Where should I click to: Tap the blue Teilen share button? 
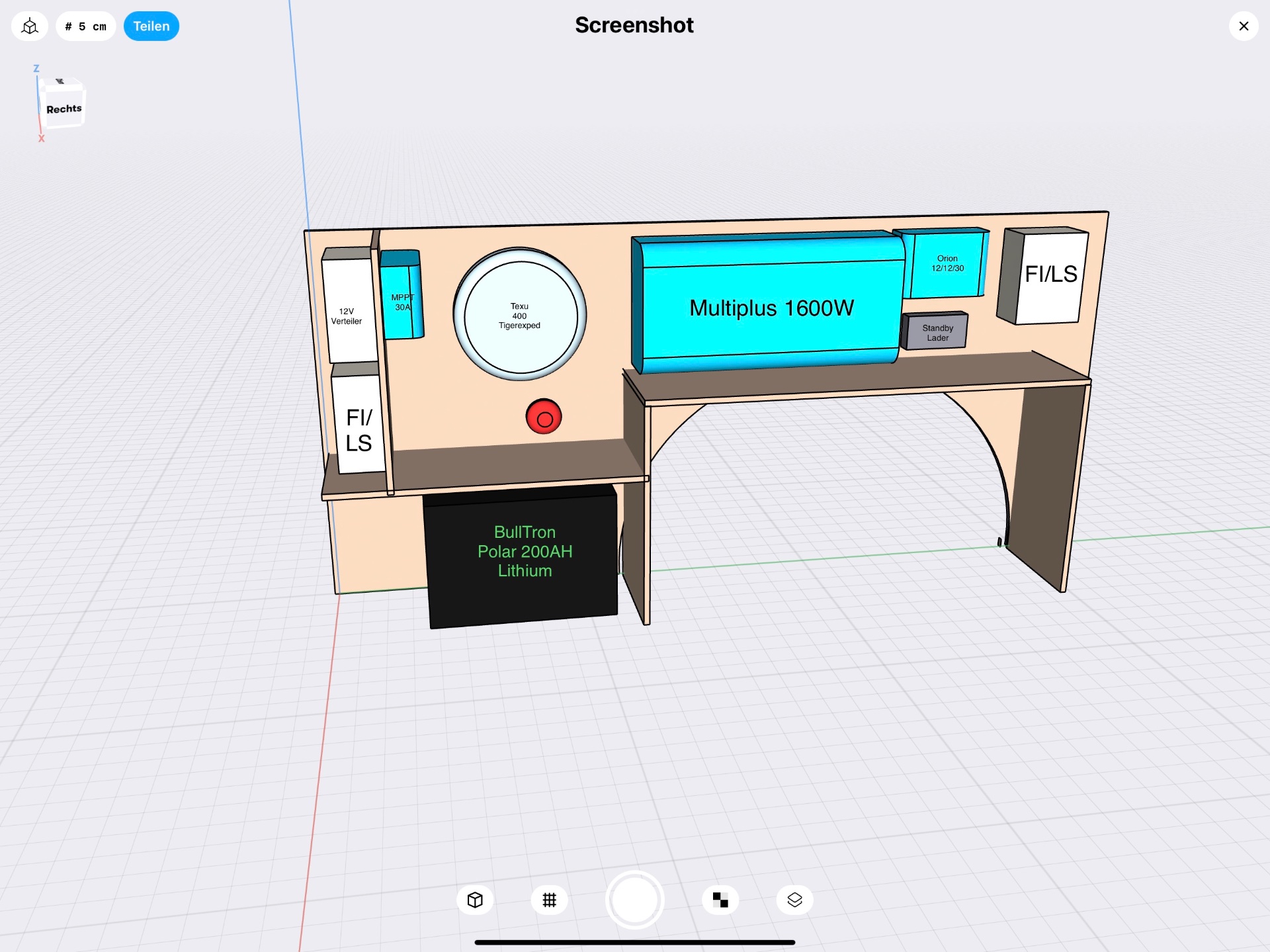[x=151, y=26]
